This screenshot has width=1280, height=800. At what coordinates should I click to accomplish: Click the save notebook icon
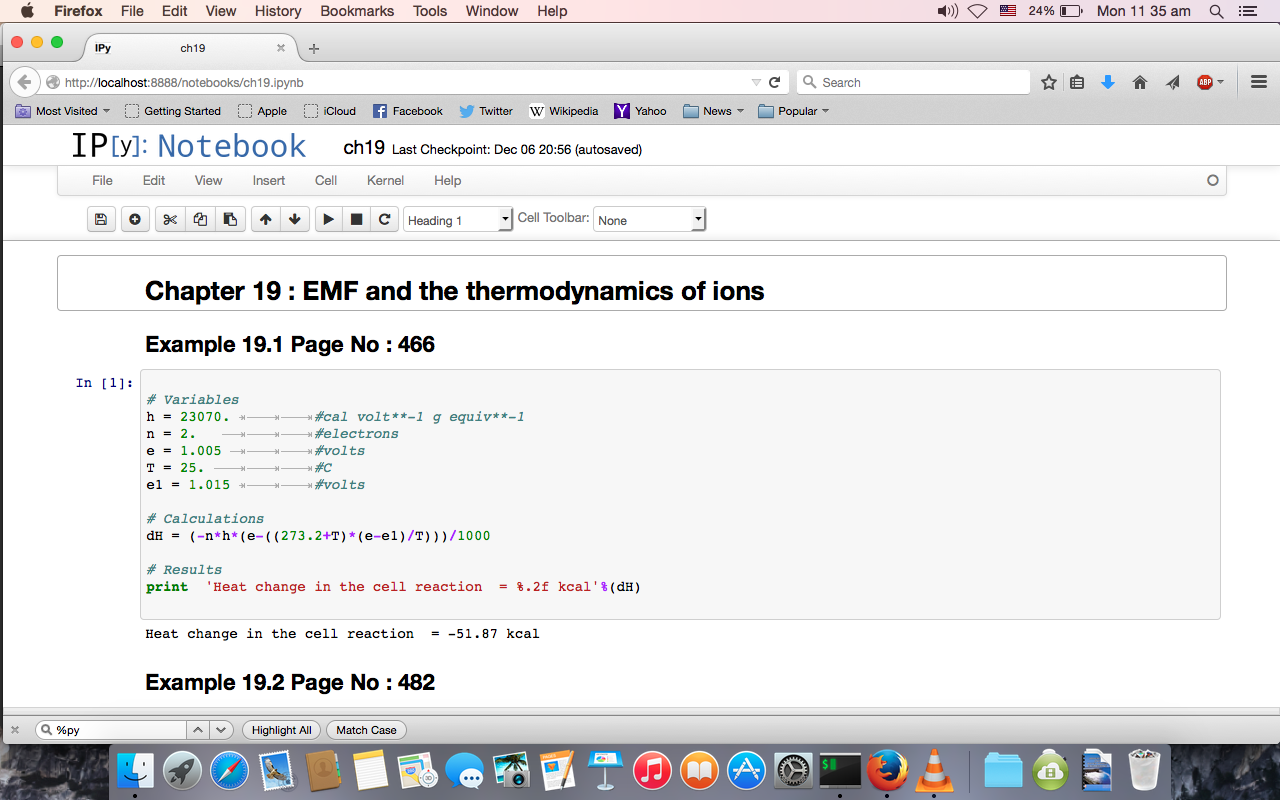(100, 220)
